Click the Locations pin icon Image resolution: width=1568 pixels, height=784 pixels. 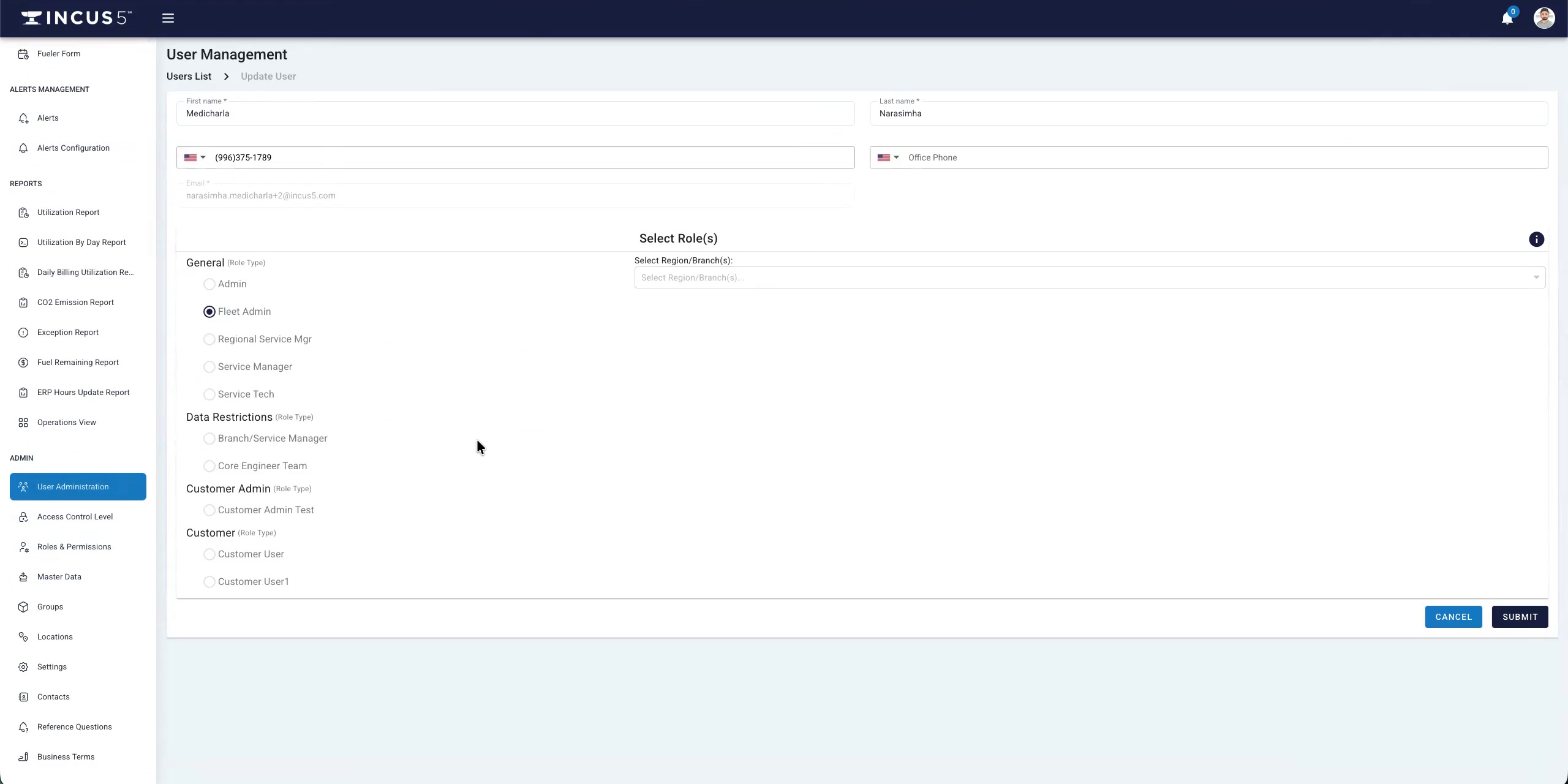point(23,637)
